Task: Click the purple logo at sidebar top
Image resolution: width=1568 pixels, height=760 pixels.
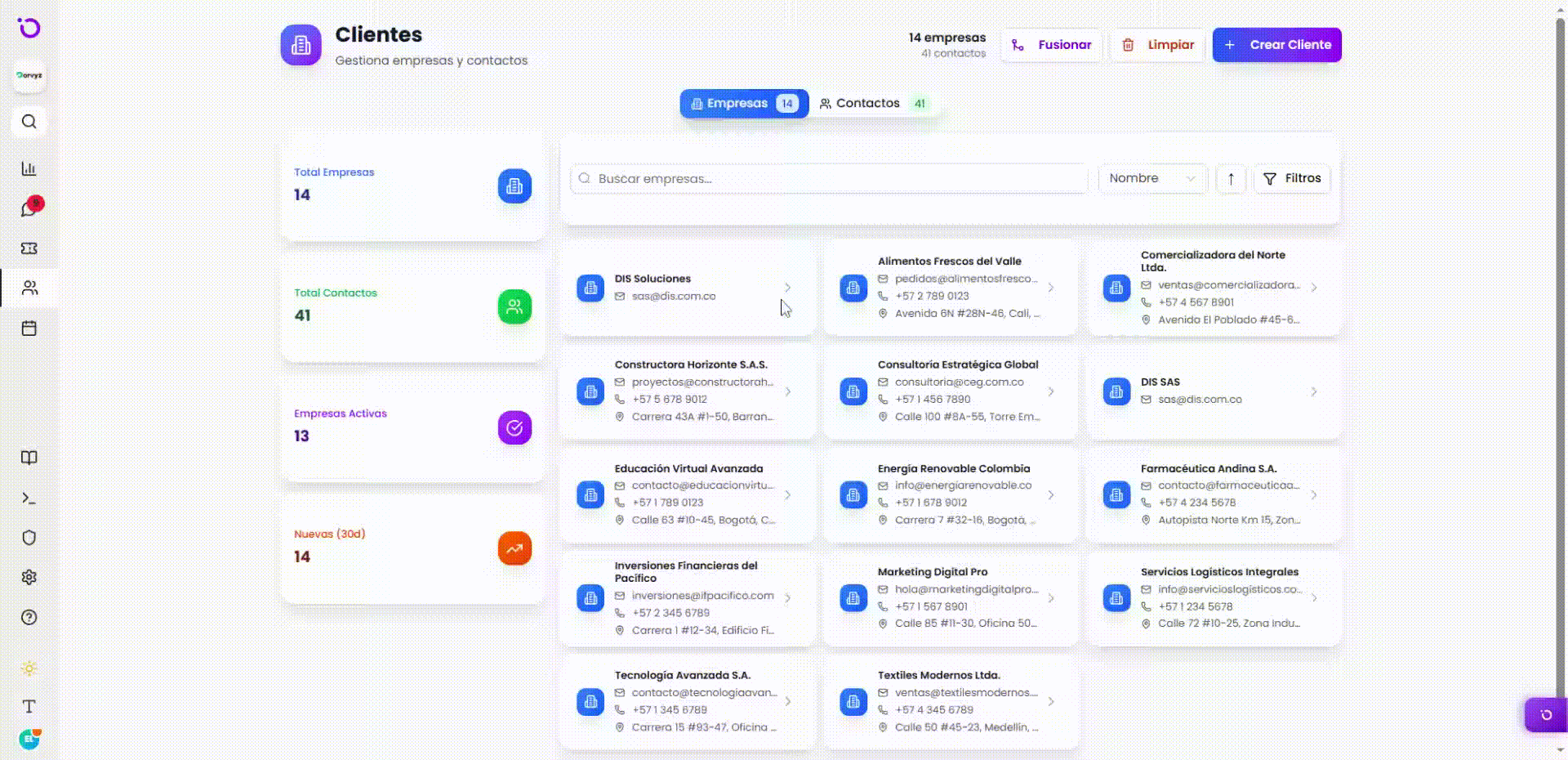Action: coord(29,29)
